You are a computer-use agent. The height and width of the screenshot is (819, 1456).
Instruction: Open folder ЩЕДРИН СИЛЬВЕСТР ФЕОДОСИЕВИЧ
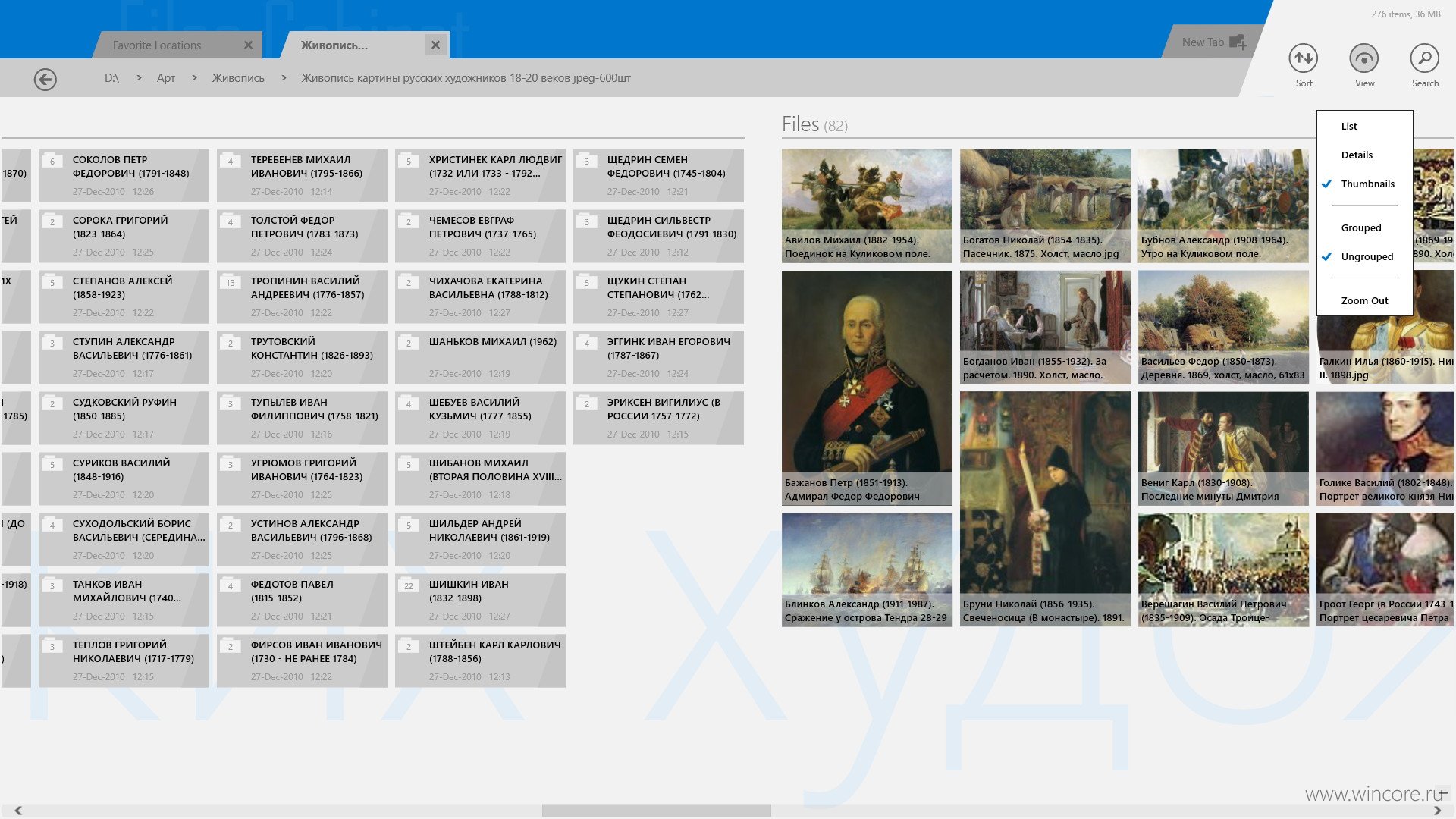tap(658, 236)
